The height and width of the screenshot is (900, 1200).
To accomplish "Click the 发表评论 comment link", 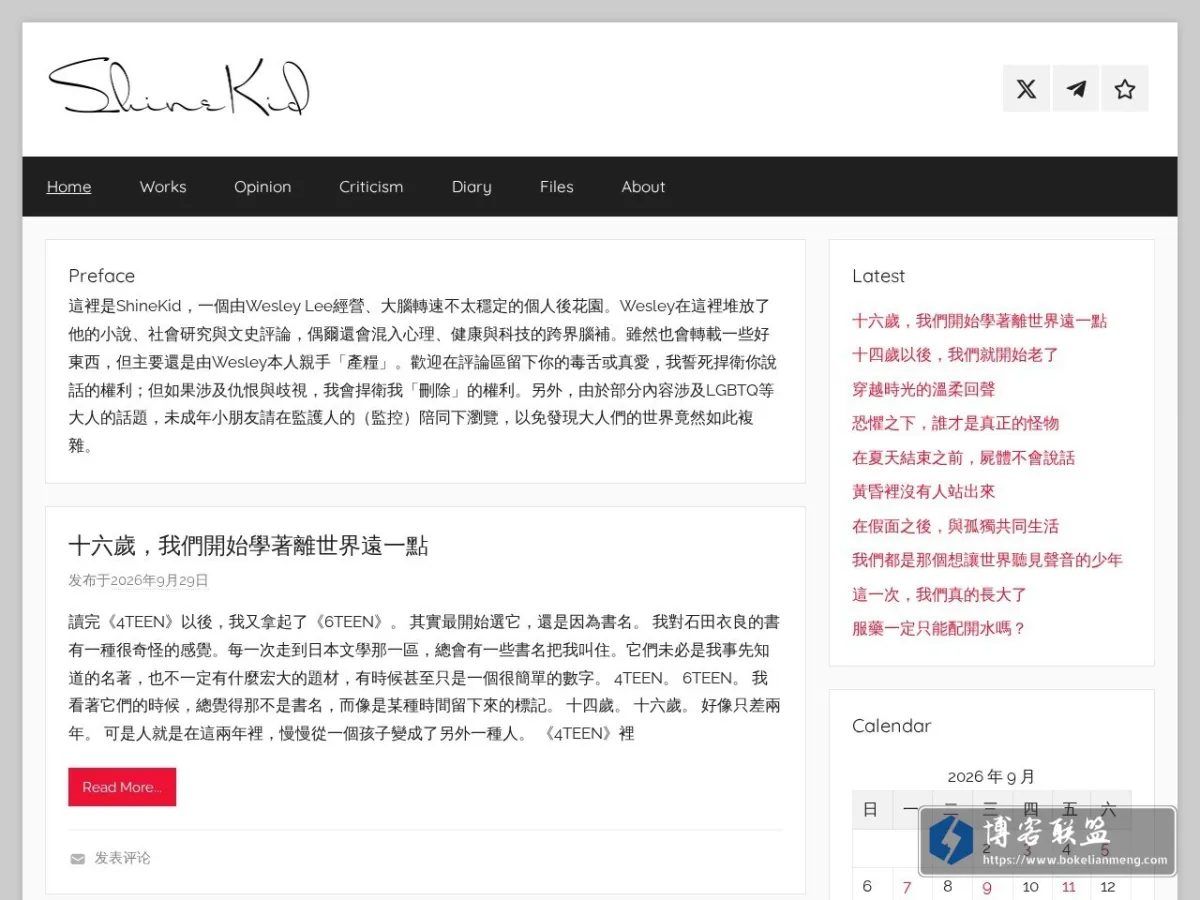I will (123, 858).
